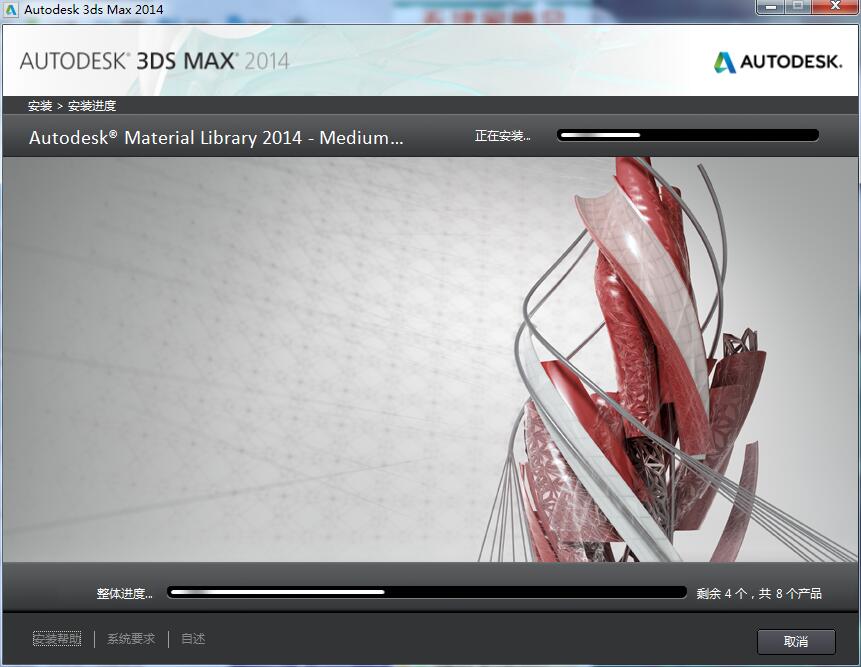
Task: Close the Autodesk 3ds Max installer window
Action: coord(835,7)
